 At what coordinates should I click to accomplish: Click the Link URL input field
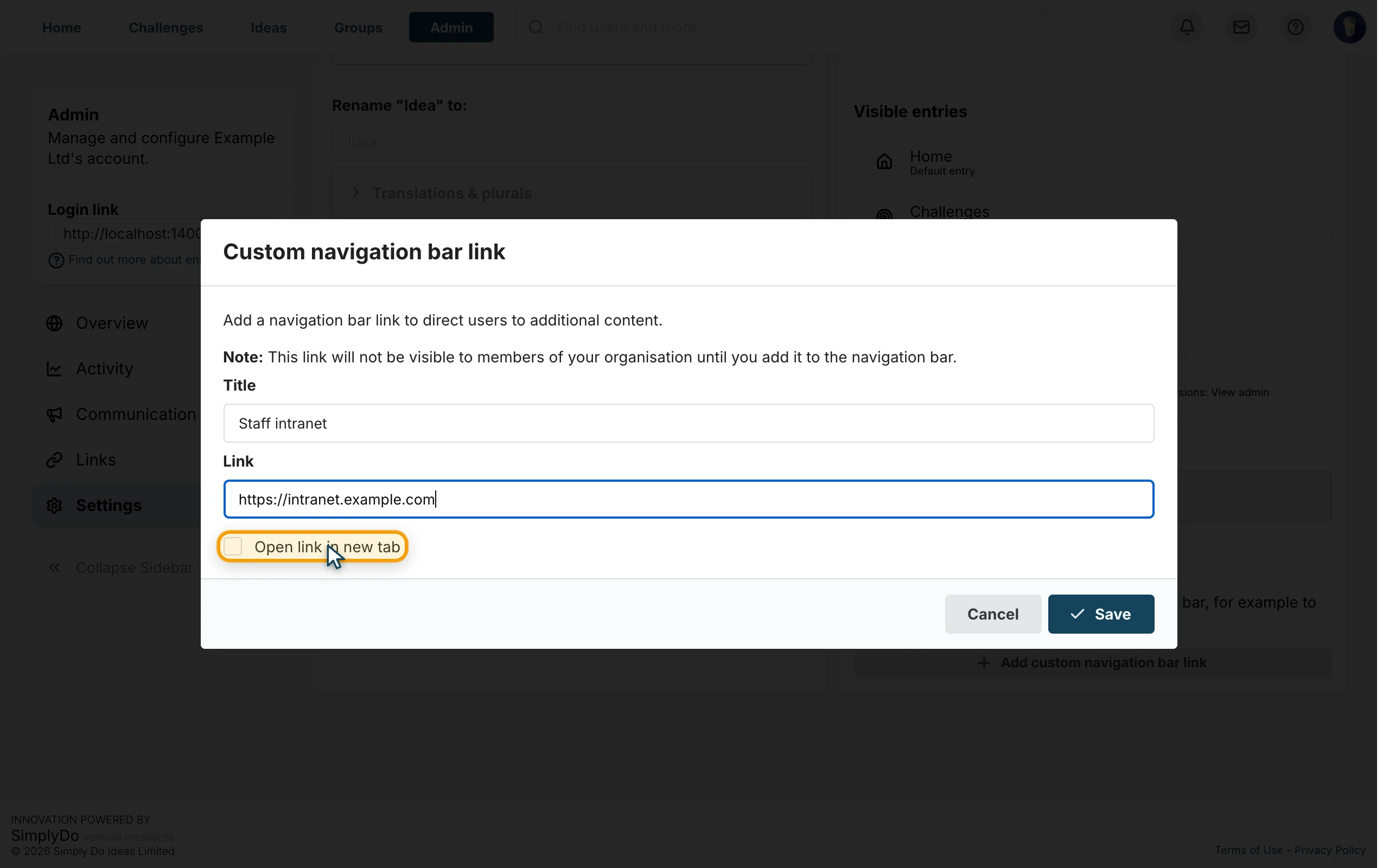click(689, 500)
